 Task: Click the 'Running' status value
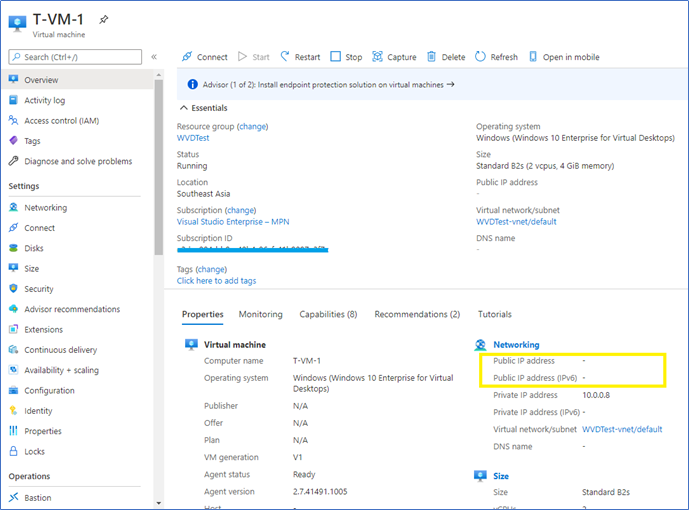192,166
